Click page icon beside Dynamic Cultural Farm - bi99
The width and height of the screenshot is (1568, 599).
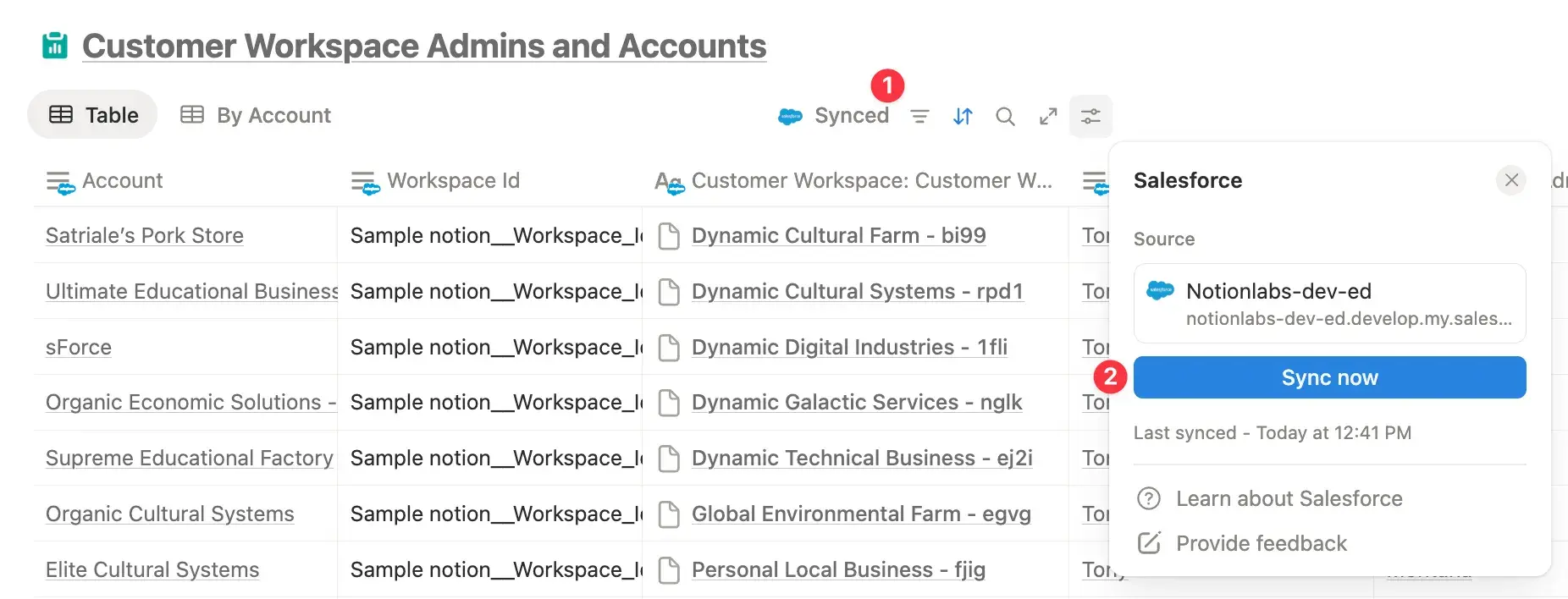coord(669,236)
